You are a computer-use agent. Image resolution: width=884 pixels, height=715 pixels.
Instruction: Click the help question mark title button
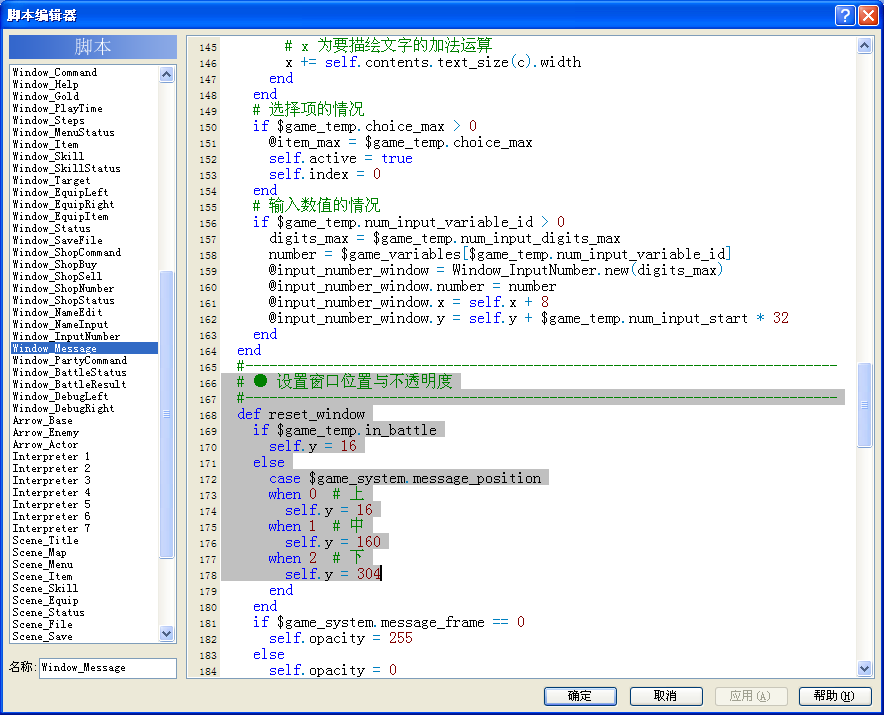[845, 15]
